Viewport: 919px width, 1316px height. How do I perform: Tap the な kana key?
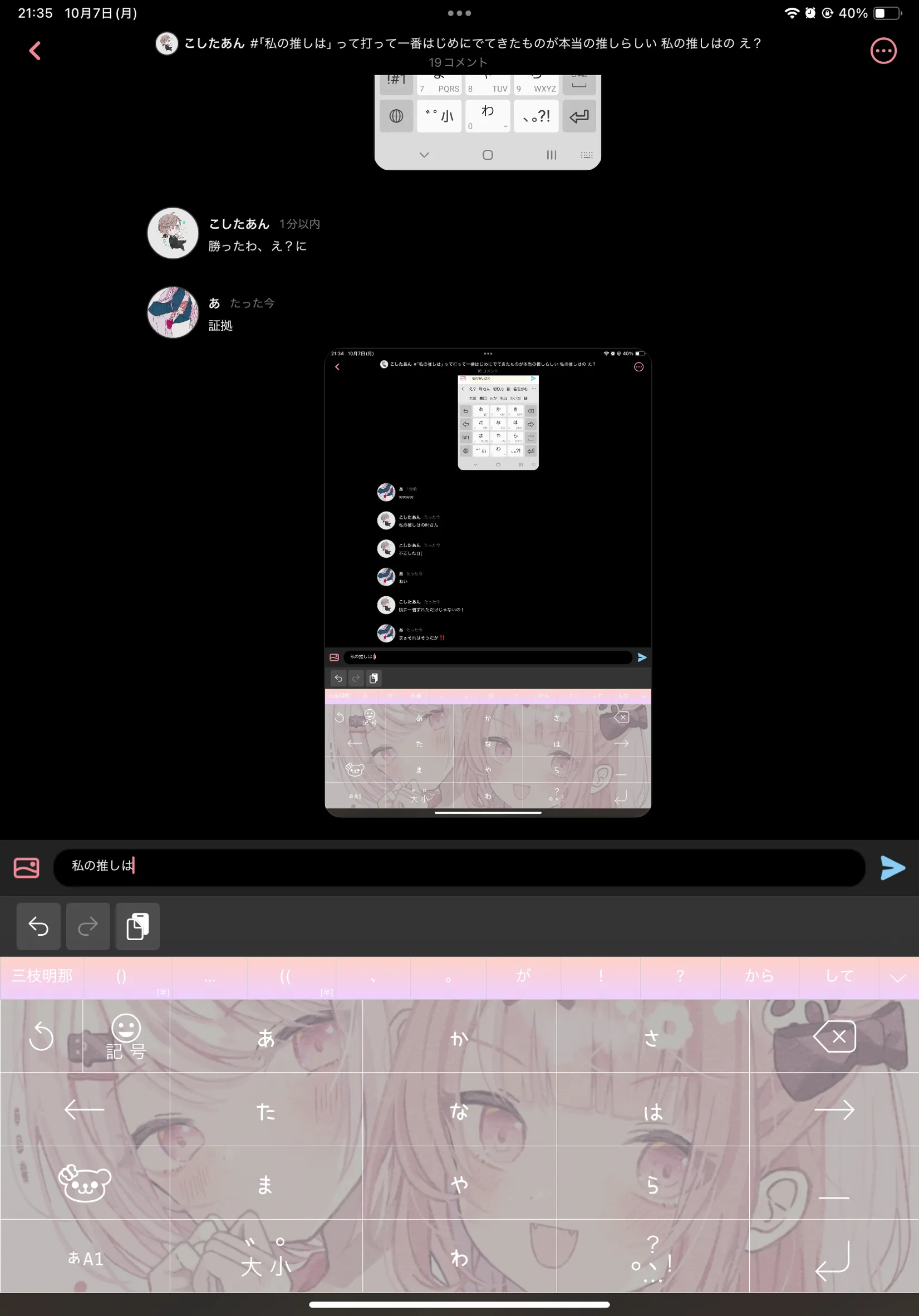(460, 1111)
